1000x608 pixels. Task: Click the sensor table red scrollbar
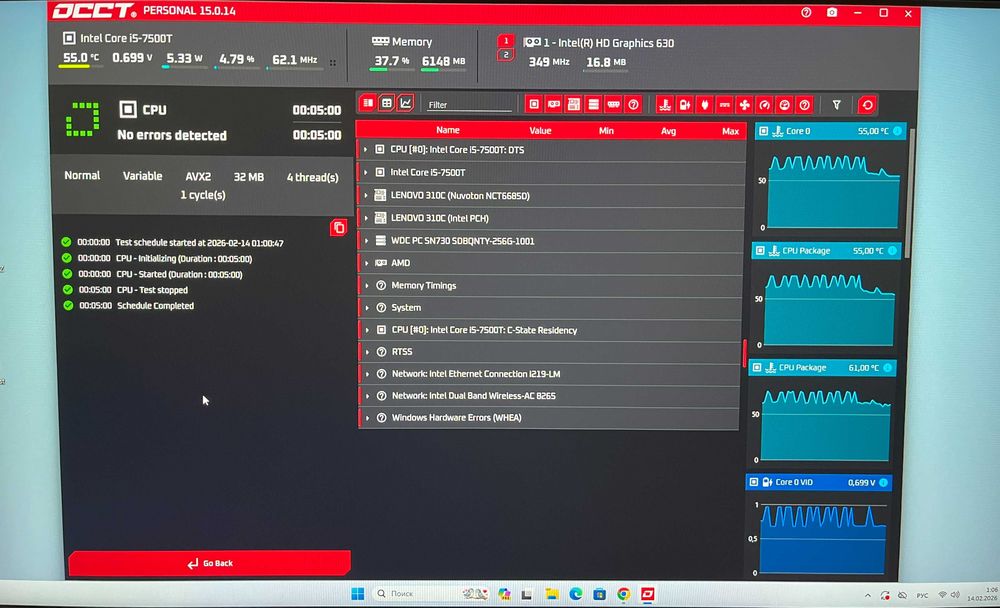pos(744,353)
